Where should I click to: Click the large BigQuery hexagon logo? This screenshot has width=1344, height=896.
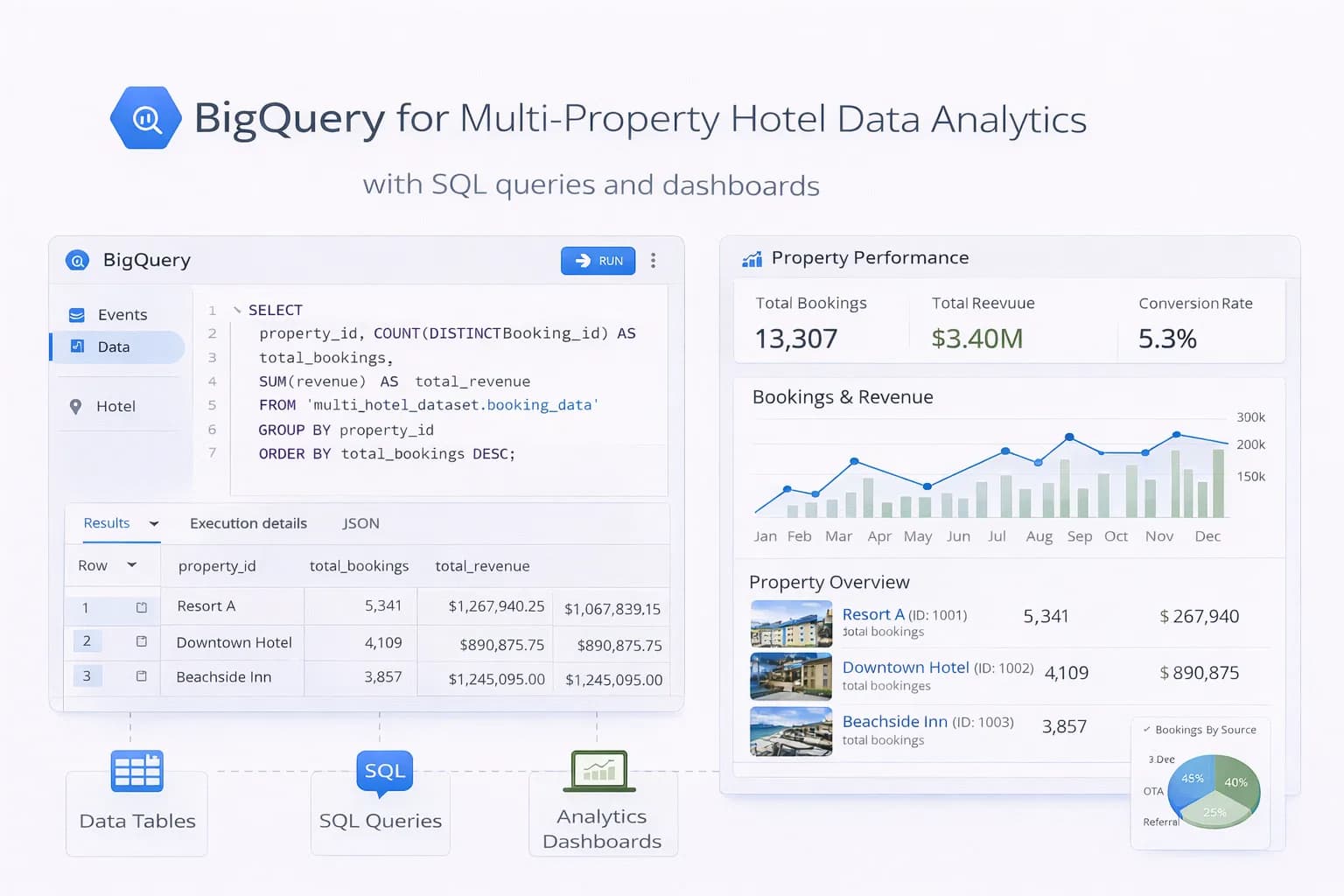(146, 118)
